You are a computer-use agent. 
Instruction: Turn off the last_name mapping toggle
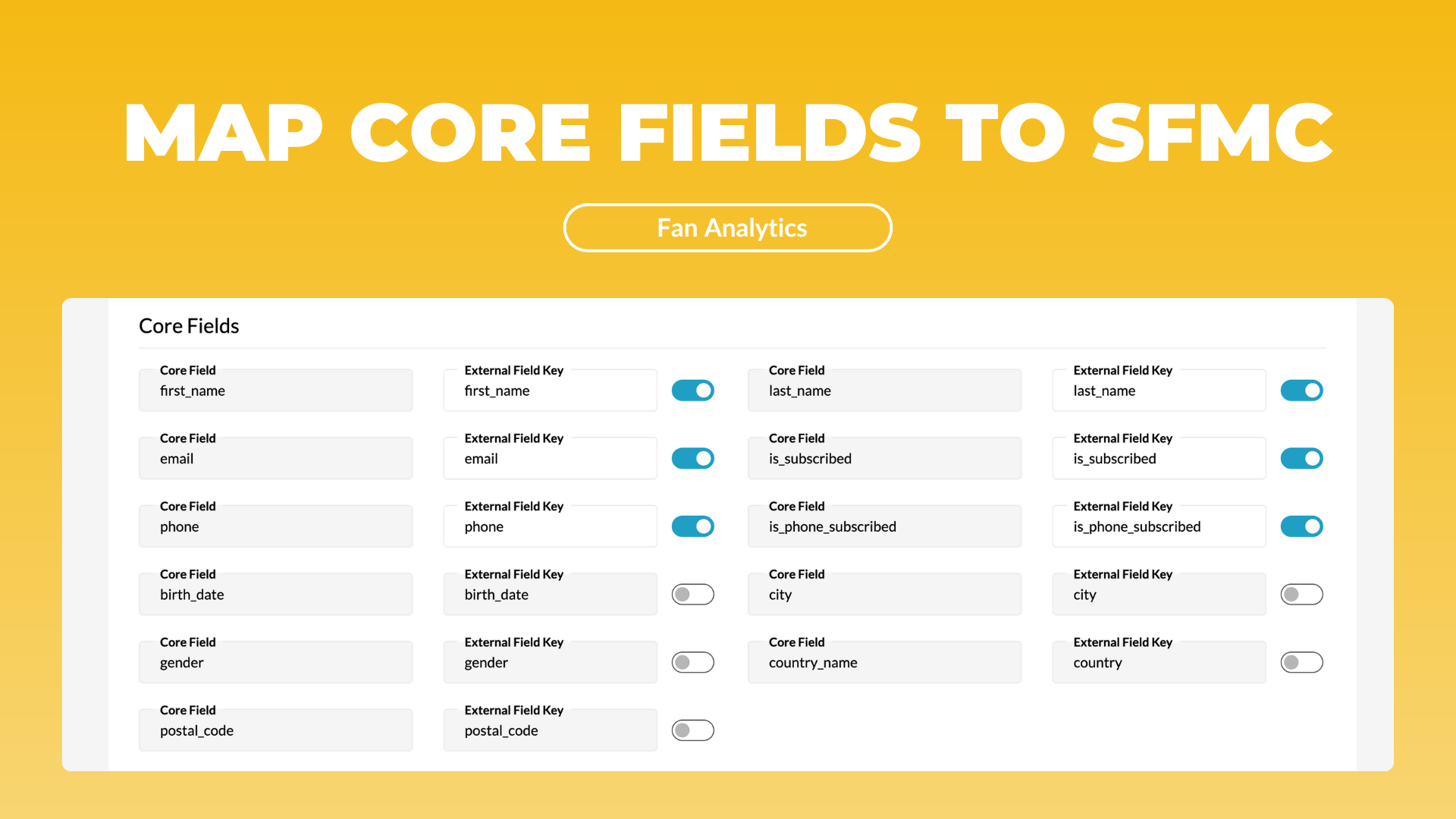pyautogui.click(x=1301, y=391)
